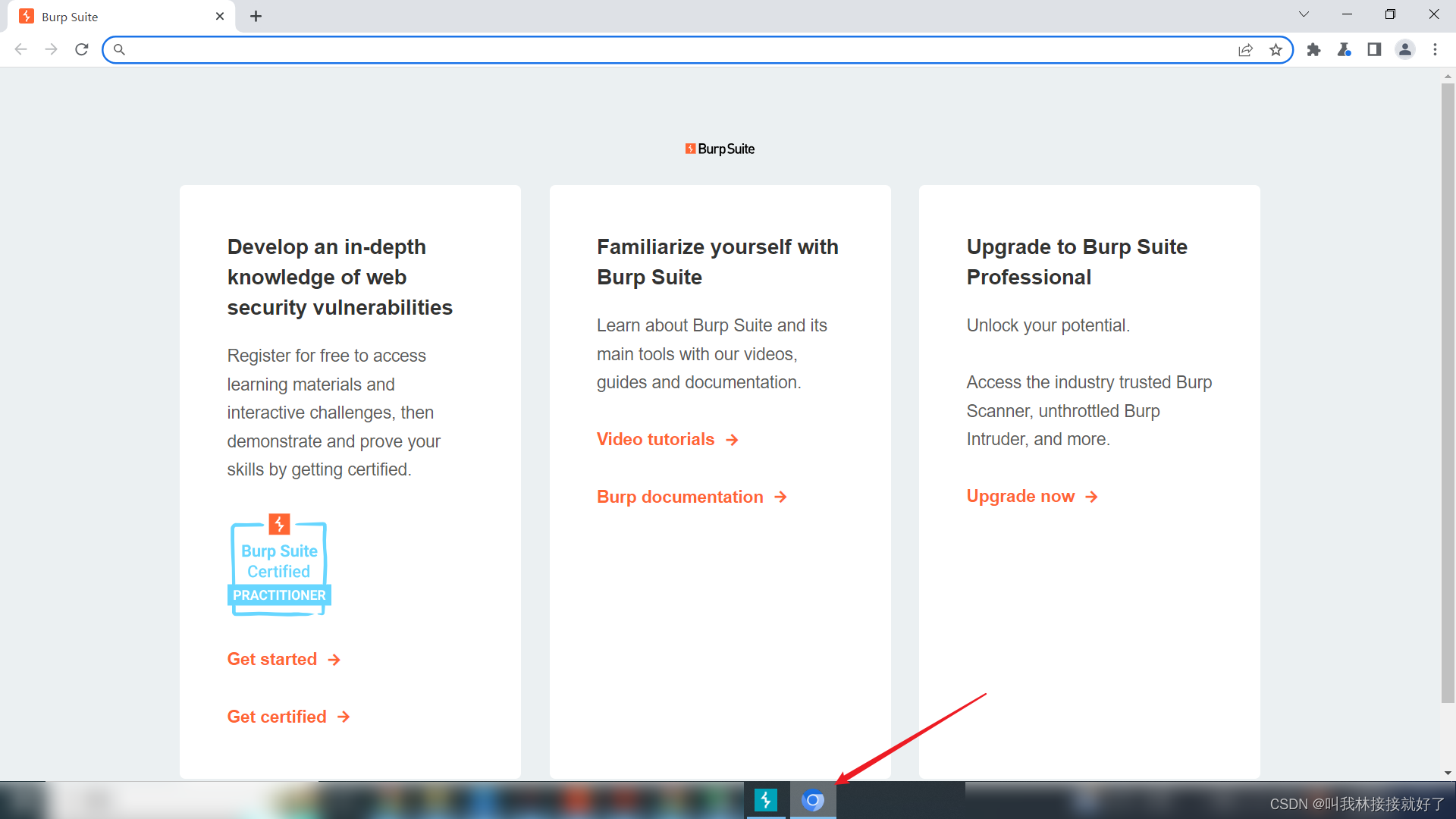
Task: Click the Burp Suite logo at top center
Action: pos(720,148)
